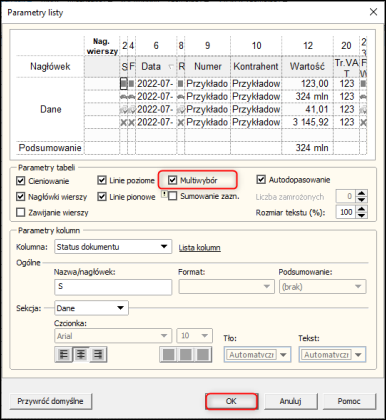
Task: Click the Nag. wierszy header cell
Action: tap(102, 46)
